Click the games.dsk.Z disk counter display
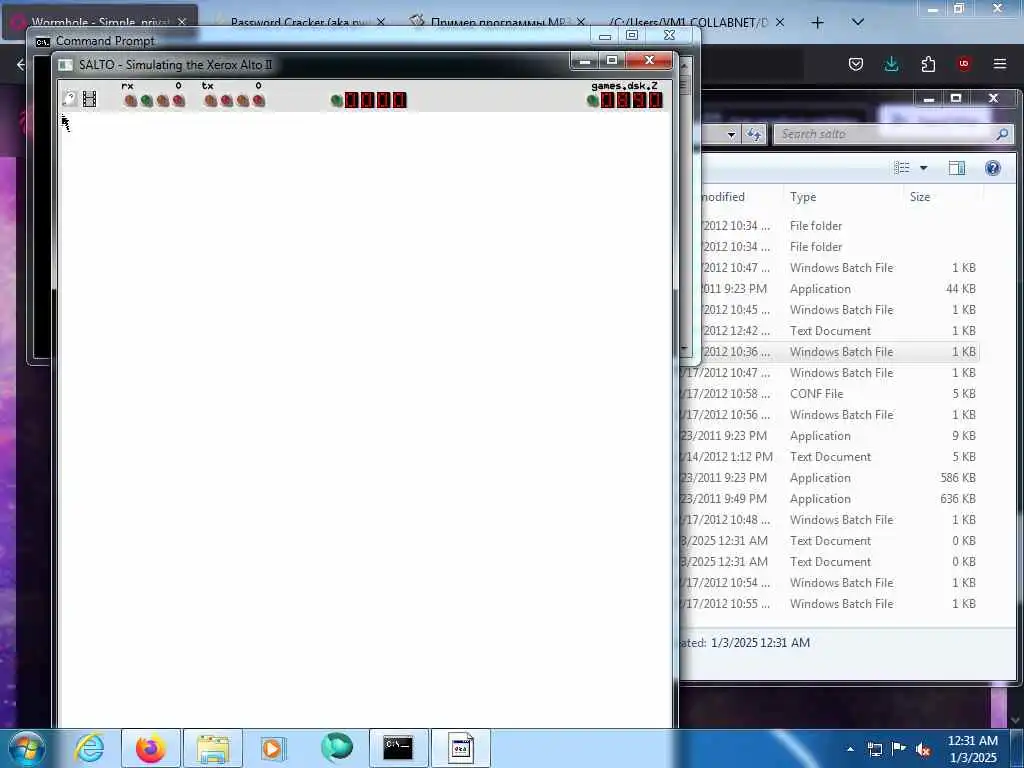 pos(632,100)
